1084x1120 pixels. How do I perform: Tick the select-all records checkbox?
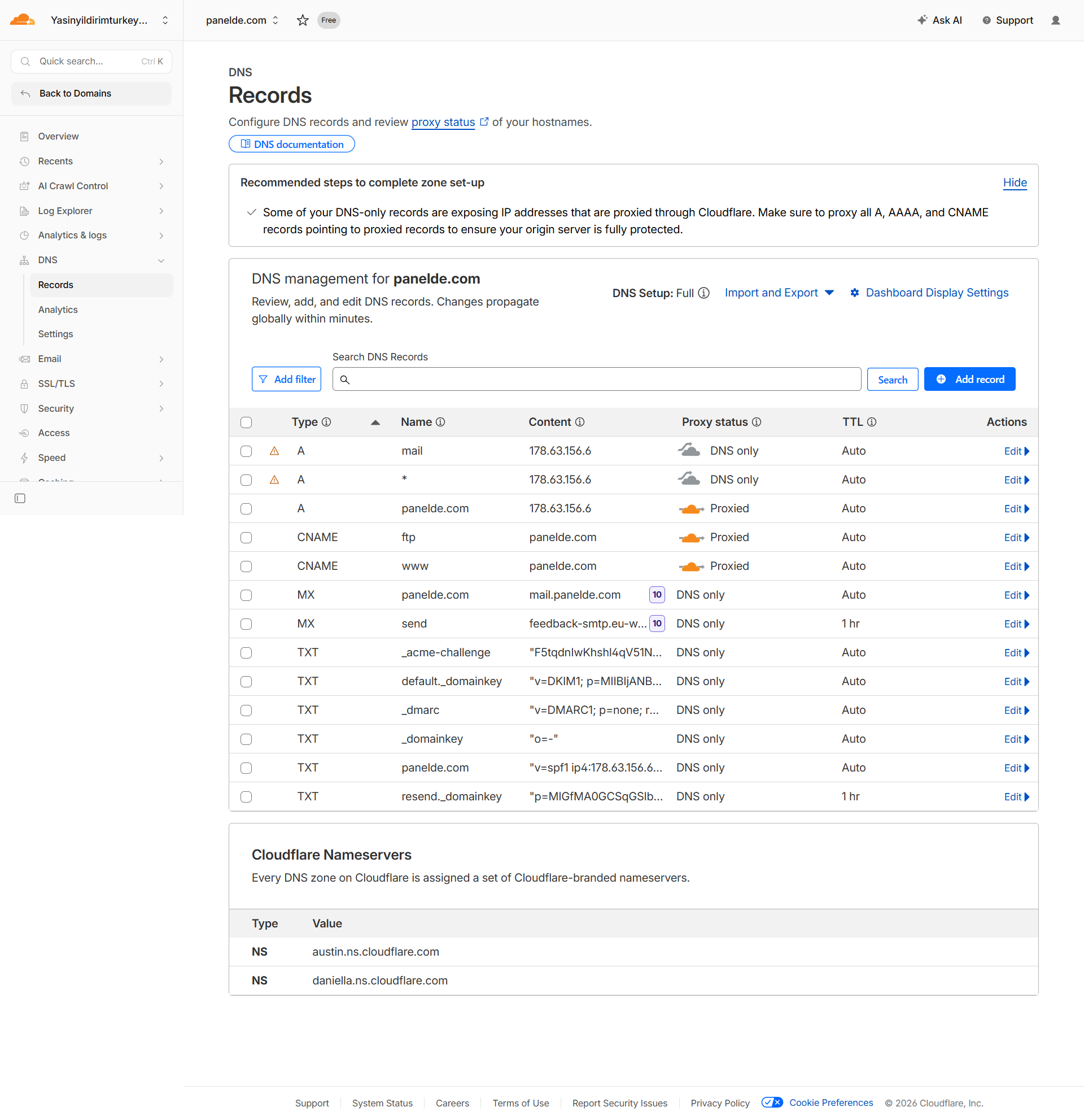pyautogui.click(x=246, y=422)
